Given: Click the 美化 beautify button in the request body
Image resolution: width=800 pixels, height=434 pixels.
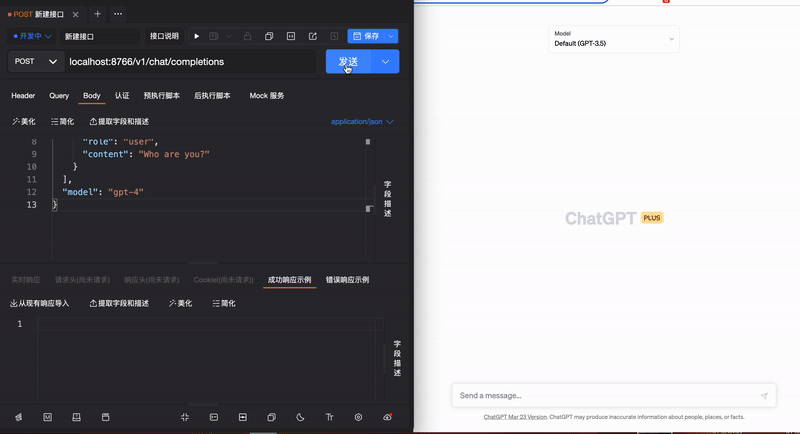Looking at the screenshot, I should coord(24,121).
